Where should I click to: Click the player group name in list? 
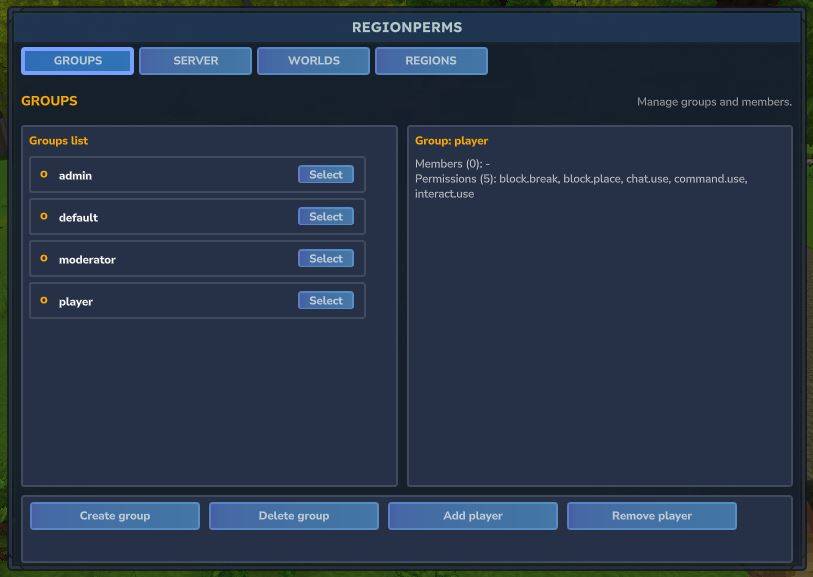point(76,302)
